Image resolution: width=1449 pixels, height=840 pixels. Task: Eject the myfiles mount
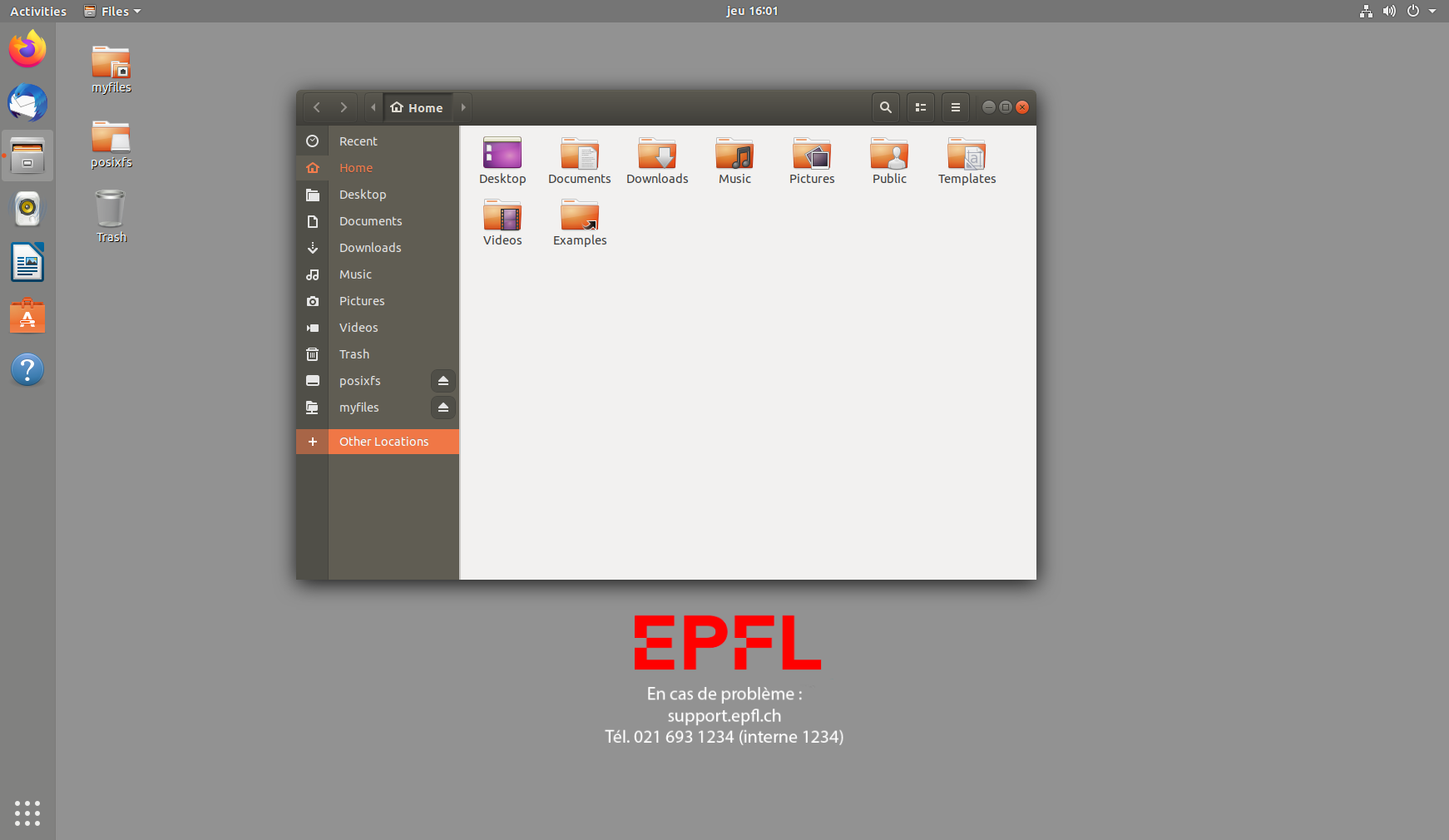coord(443,408)
